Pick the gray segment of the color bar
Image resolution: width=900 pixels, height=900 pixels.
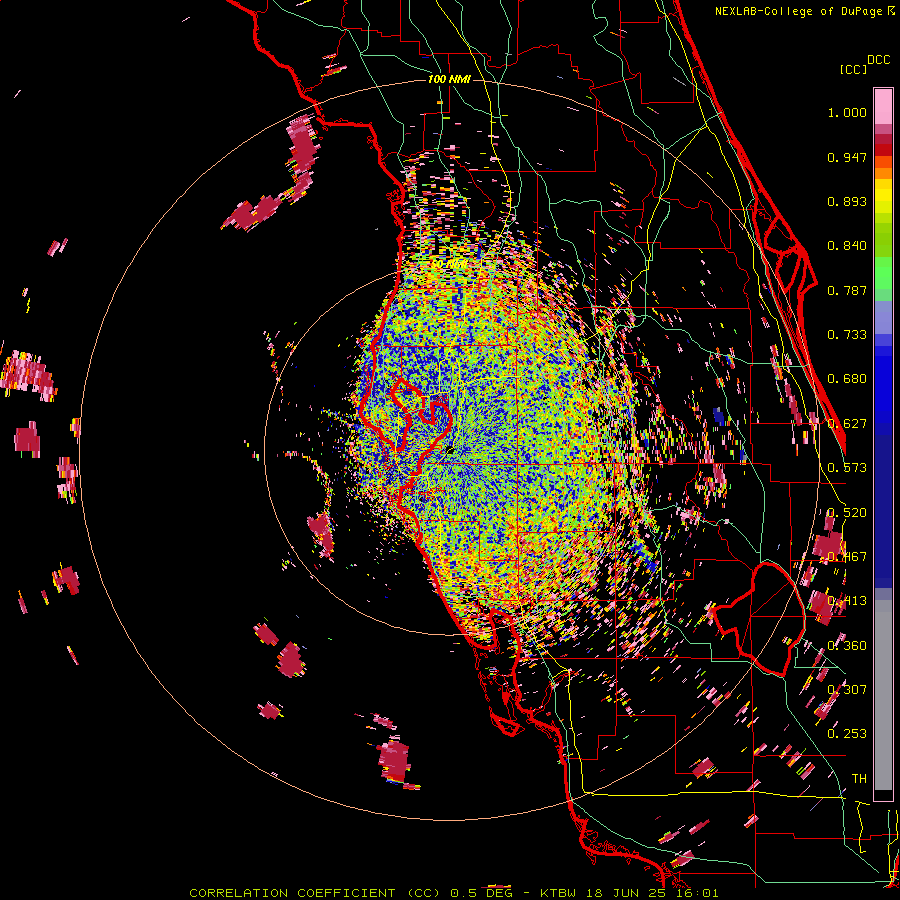tap(883, 695)
